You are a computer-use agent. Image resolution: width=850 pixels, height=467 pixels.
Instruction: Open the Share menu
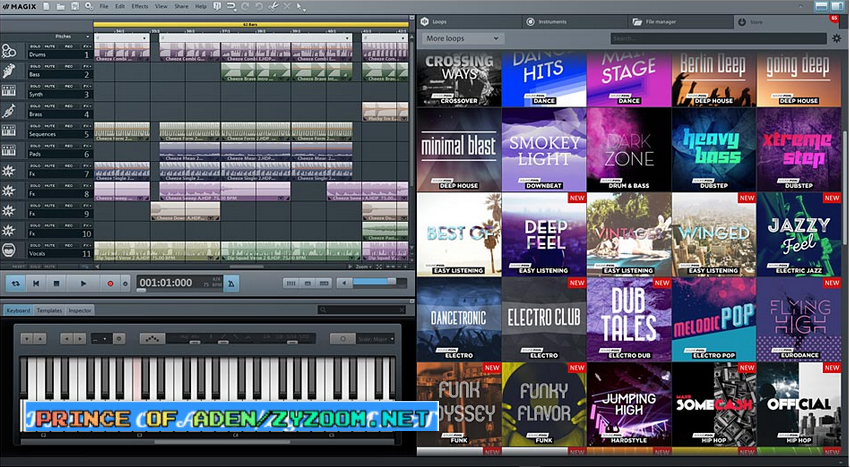181,7
